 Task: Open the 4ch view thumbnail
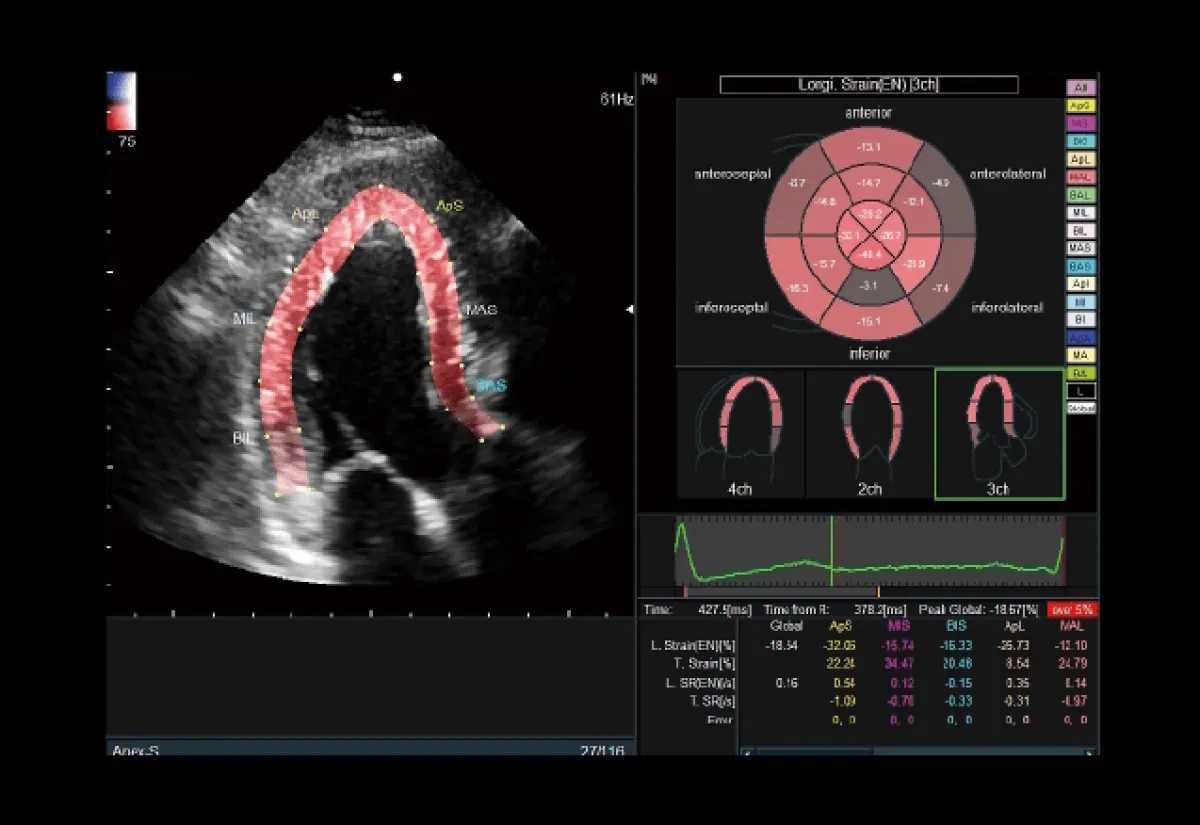pyautogui.click(x=741, y=433)
